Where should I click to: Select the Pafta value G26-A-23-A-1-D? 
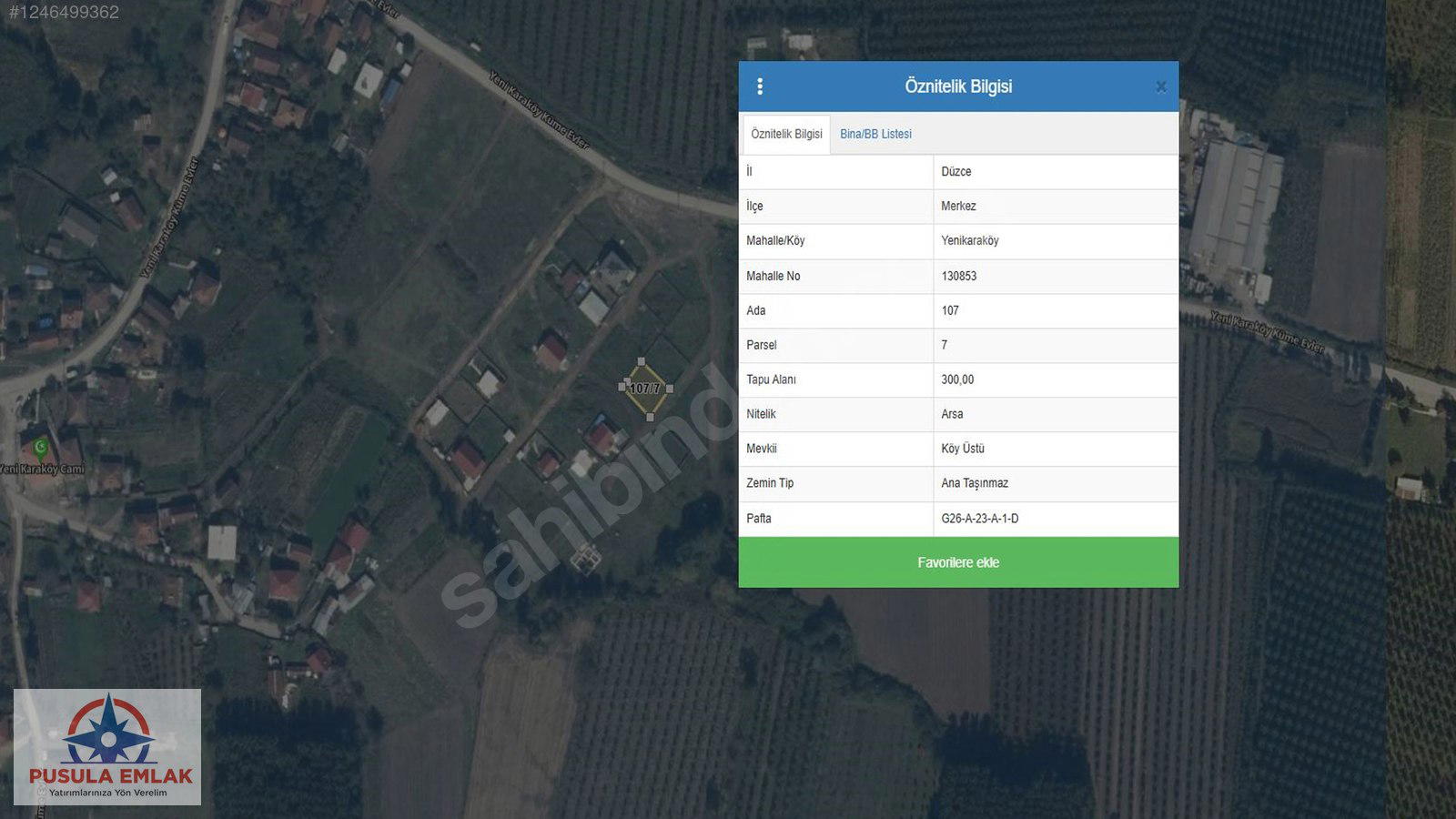click(x=979, y=519)
